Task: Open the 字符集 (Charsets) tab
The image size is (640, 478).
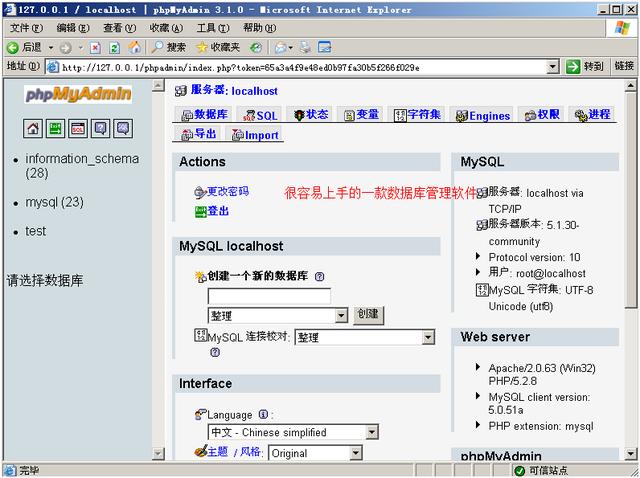Action: tap(417, 115)
